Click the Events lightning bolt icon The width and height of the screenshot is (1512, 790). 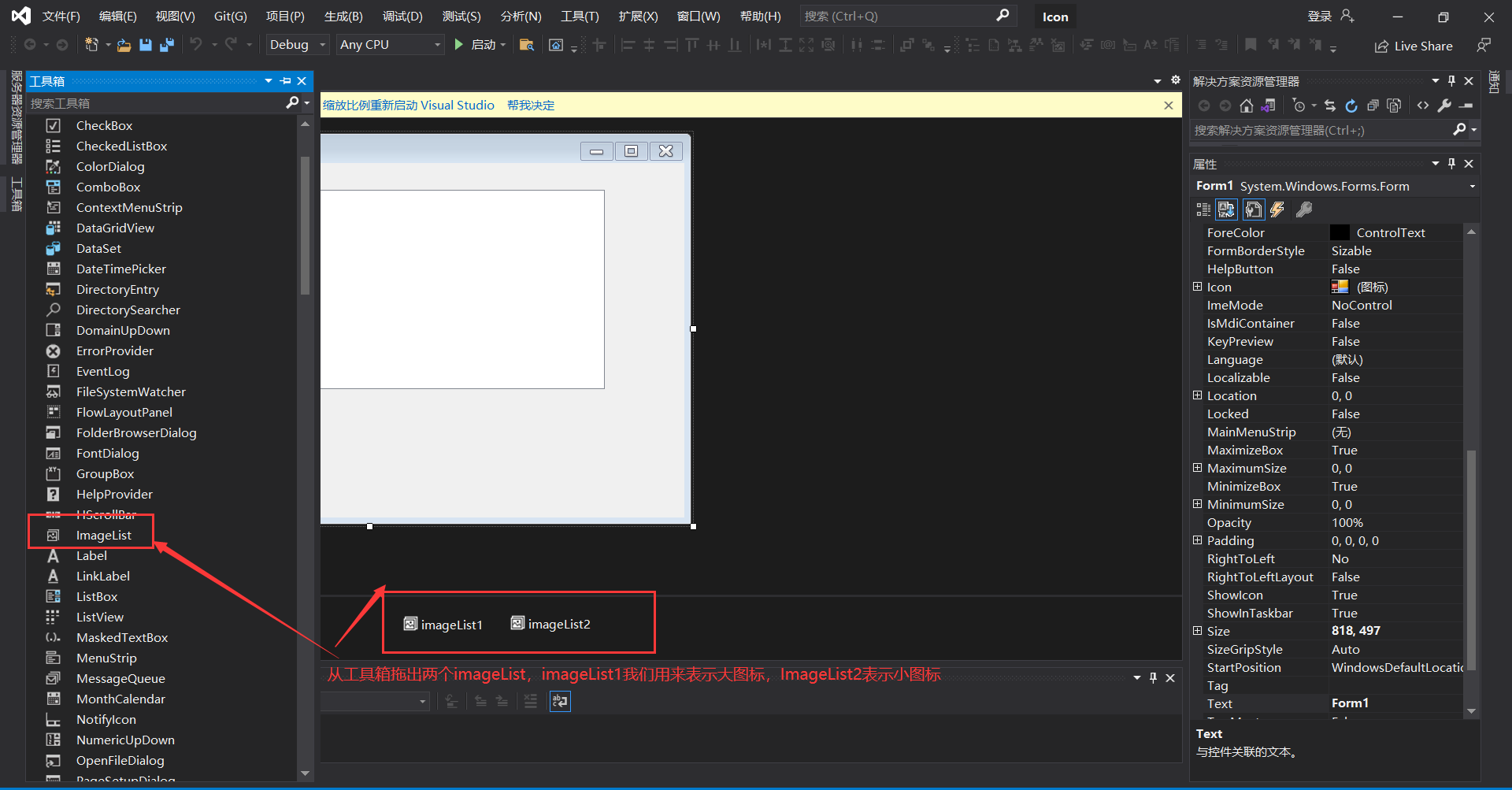[x=1277, y=210]
